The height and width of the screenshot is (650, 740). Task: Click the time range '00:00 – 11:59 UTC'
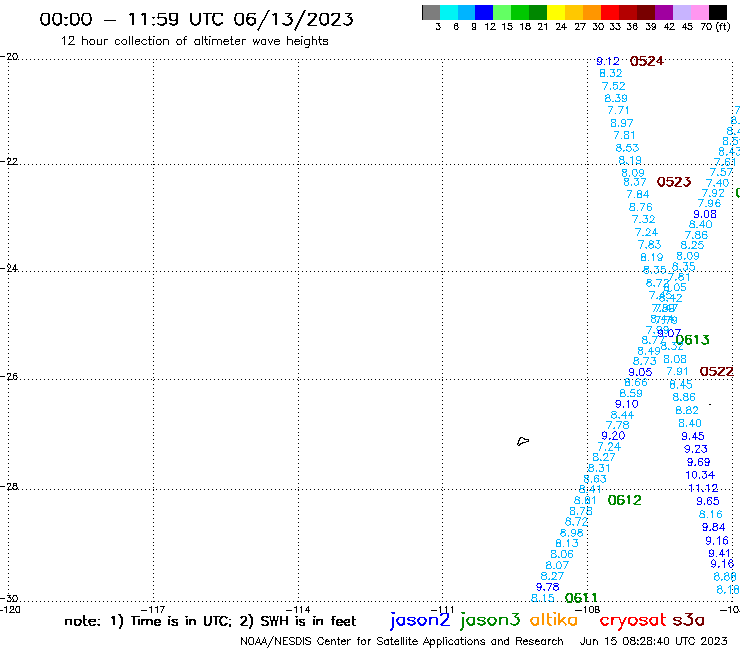click(134, 19)
